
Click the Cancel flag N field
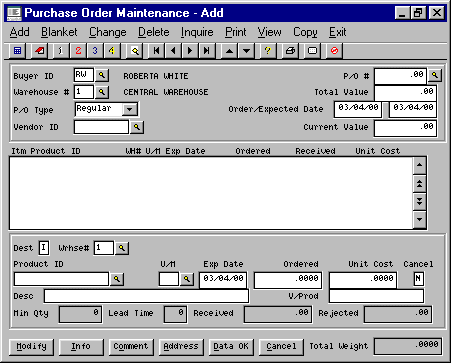pyautogui.click(x=419, y=279)
